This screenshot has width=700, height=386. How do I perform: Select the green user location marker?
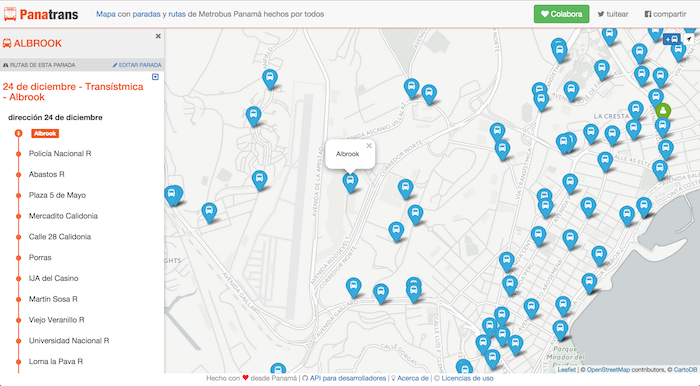tap(663, 111)
